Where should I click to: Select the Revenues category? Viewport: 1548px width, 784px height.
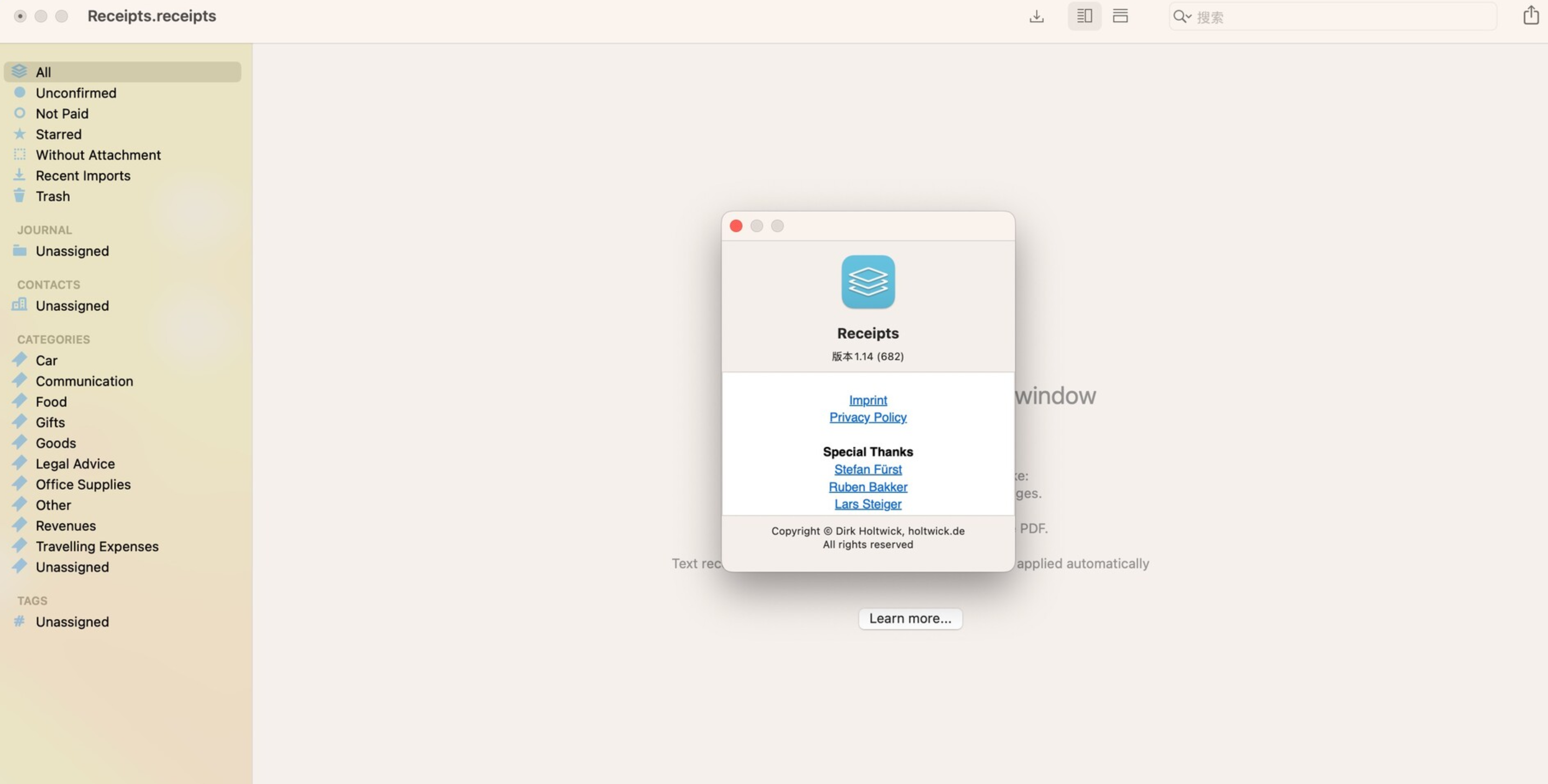point(65,525)
